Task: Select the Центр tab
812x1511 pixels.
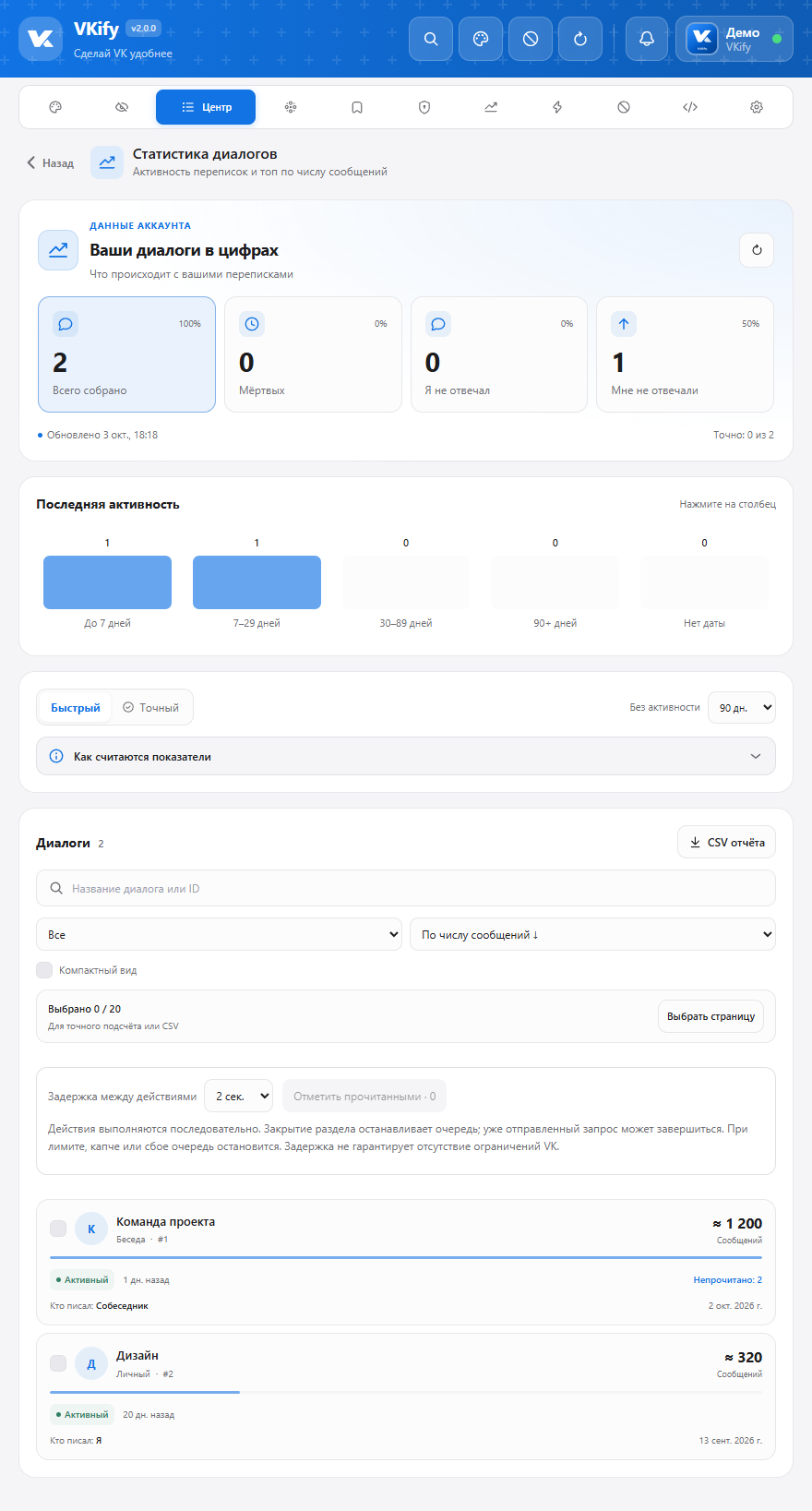Action: pos(206,107)
